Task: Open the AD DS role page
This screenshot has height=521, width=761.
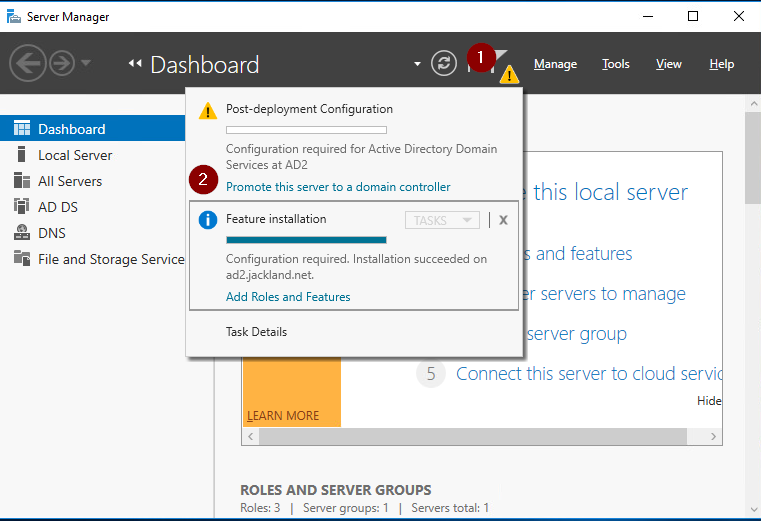Action: click(x=57, y=207)
